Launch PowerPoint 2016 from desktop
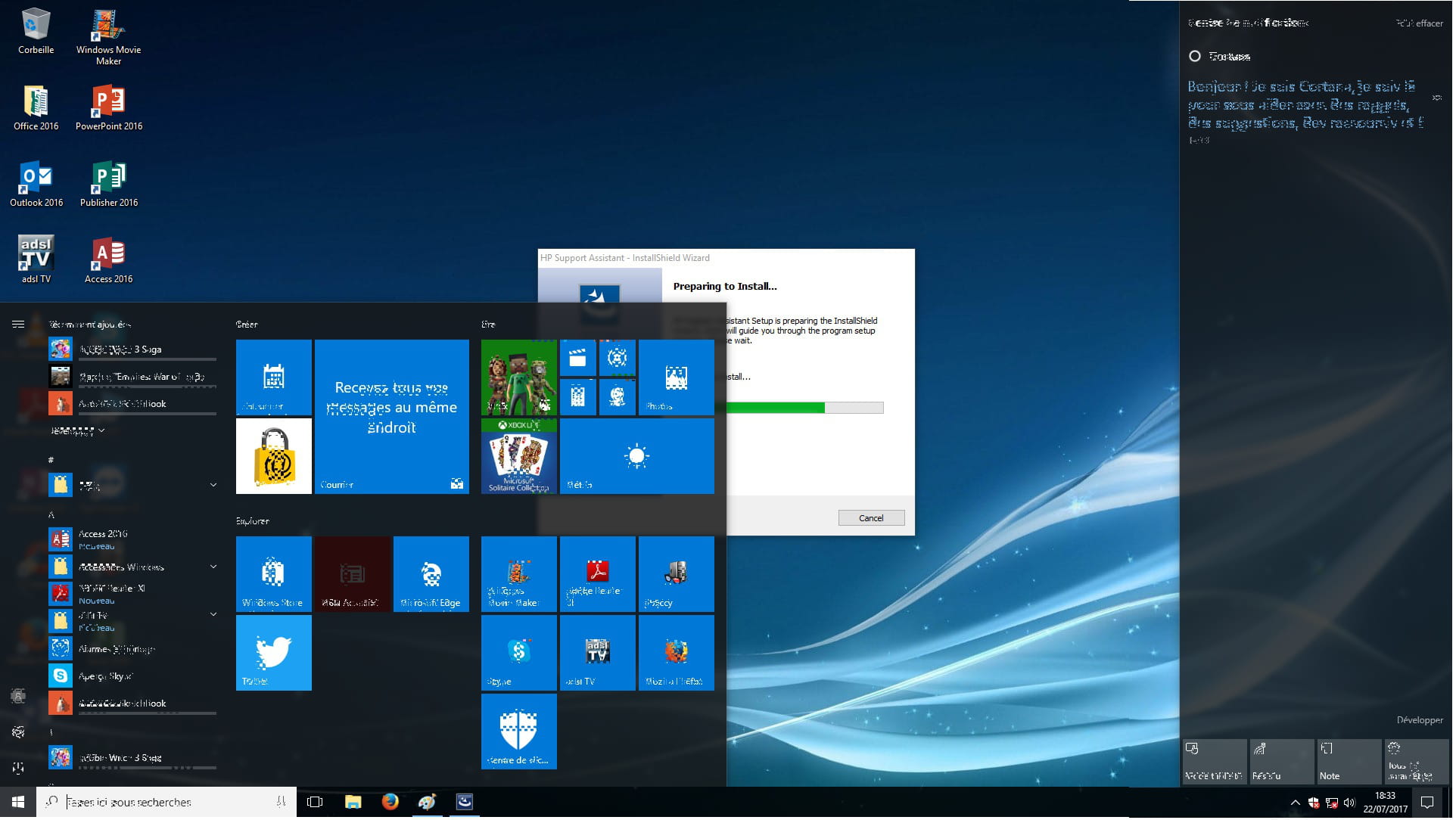This screenshot has width=1456, height=820. click(x=108, y=108)
